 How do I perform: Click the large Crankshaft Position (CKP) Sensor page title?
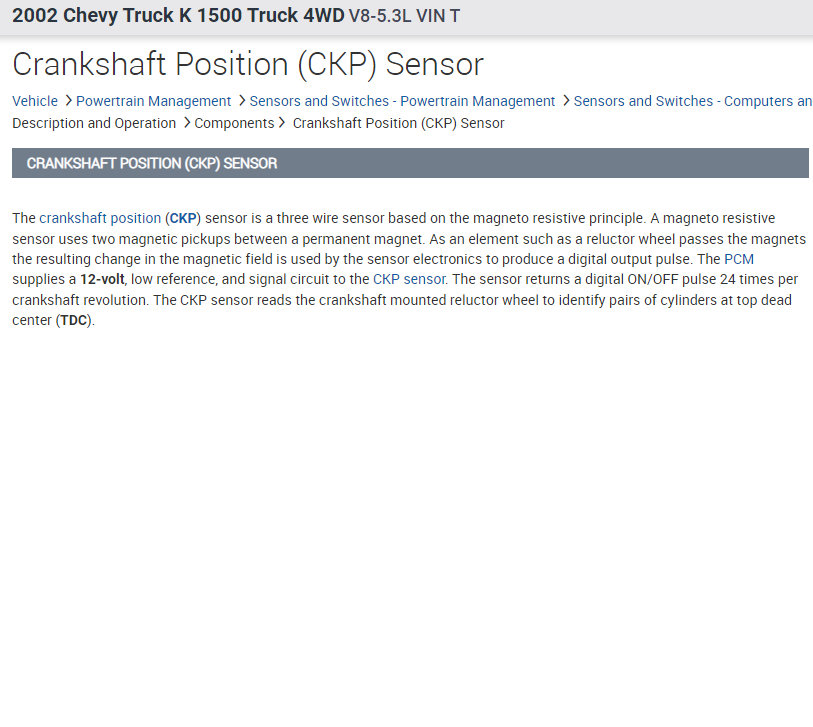248,65
